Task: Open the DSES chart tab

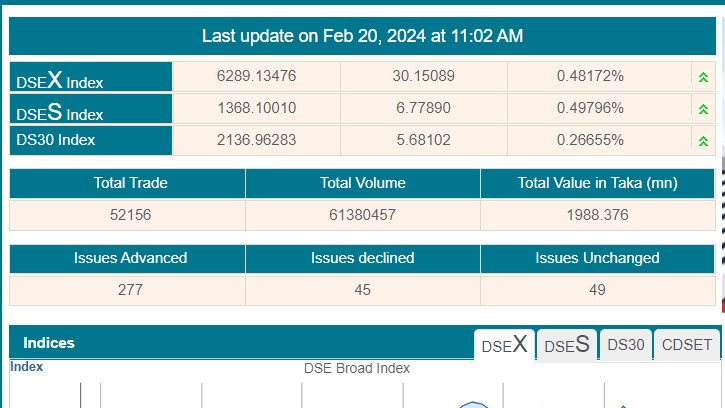Action: pyautogui.click(x=566, y=345)
